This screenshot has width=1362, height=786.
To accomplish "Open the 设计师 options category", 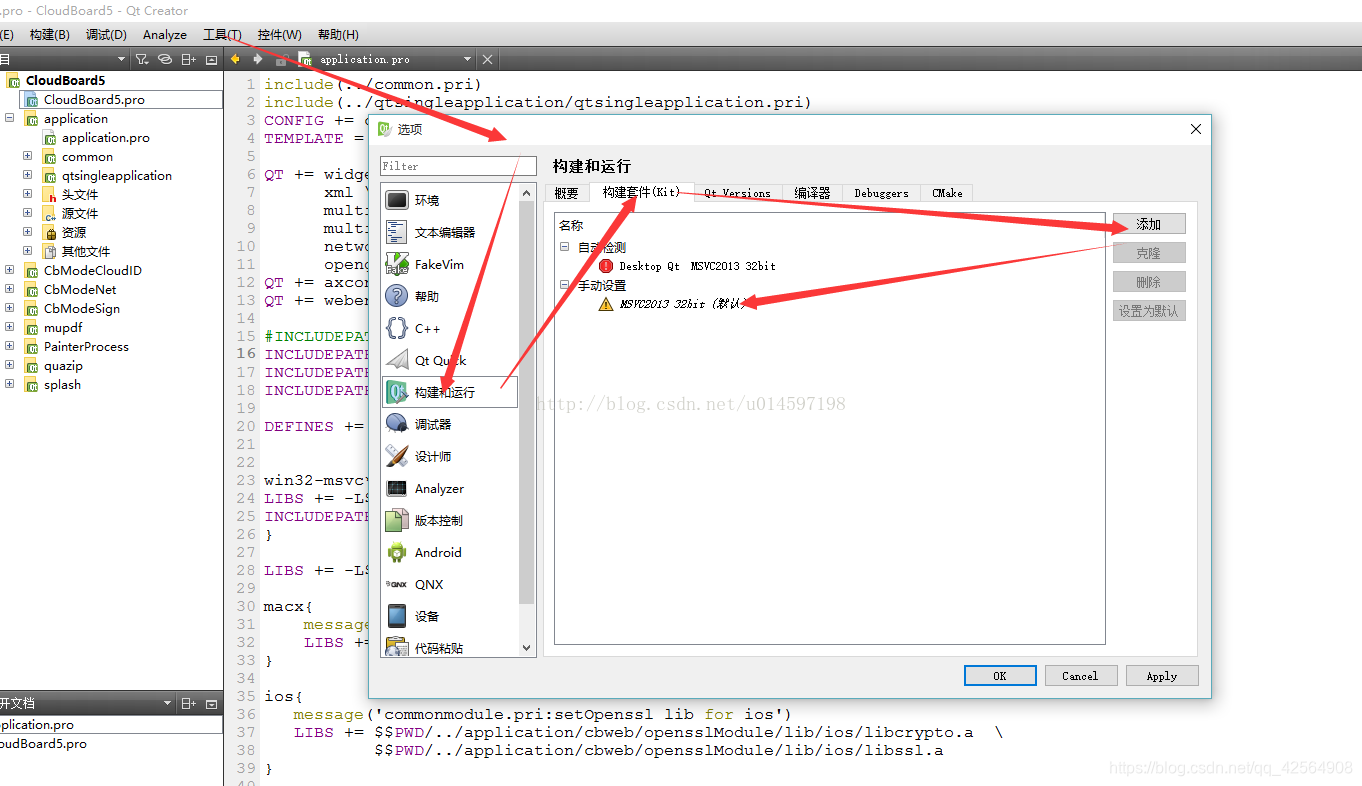I will click(x=450, y=456).
